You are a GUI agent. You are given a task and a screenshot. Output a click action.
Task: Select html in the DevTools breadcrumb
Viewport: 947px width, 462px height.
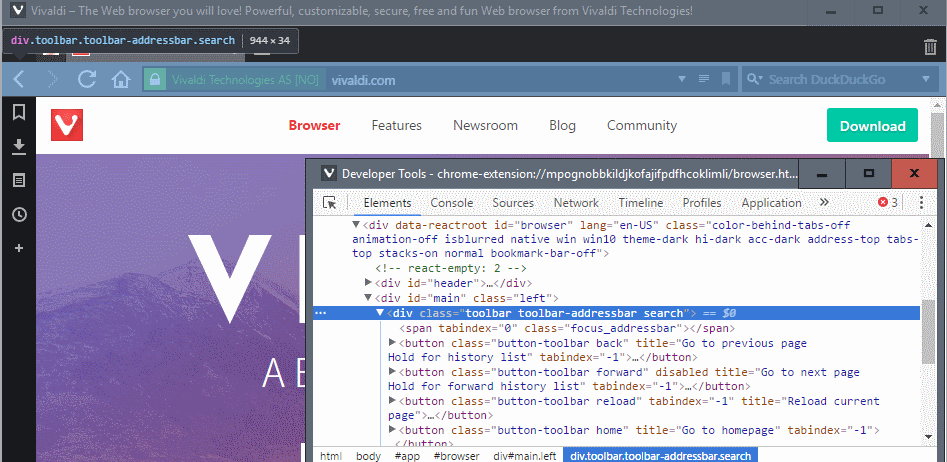330,456
